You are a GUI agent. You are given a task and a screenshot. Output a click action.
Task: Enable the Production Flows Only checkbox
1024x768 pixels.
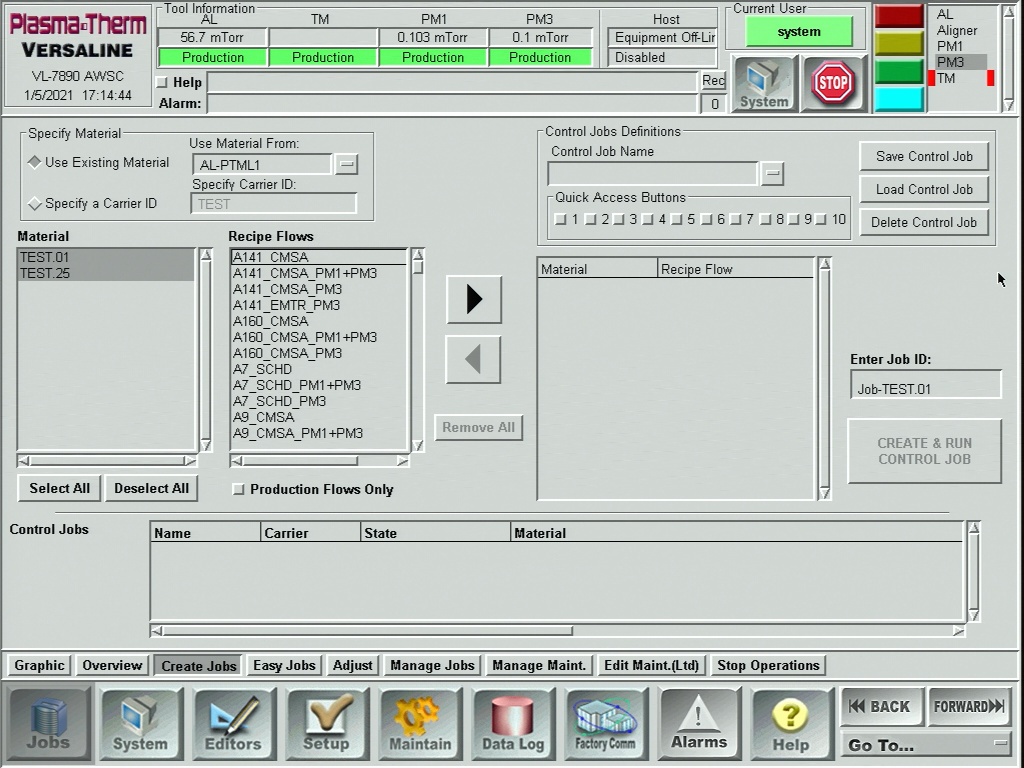pyautogui.click(x=238, y=490)
